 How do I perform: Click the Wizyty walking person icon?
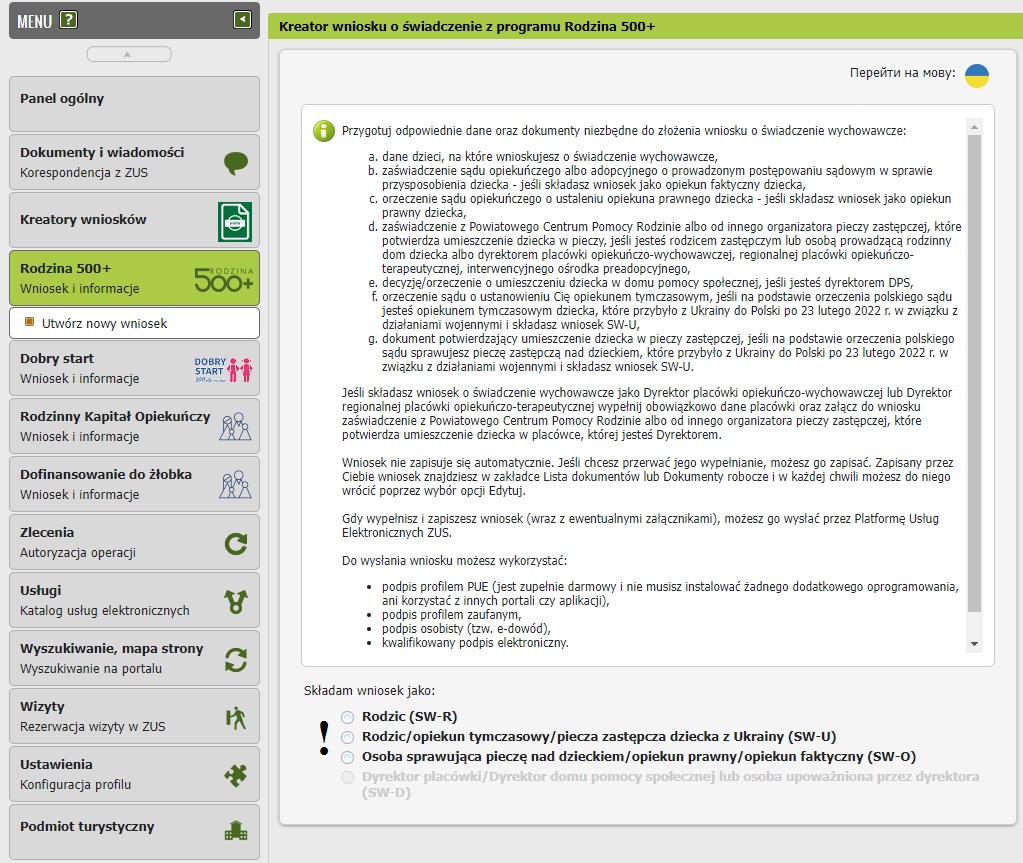tap(235, 717)
